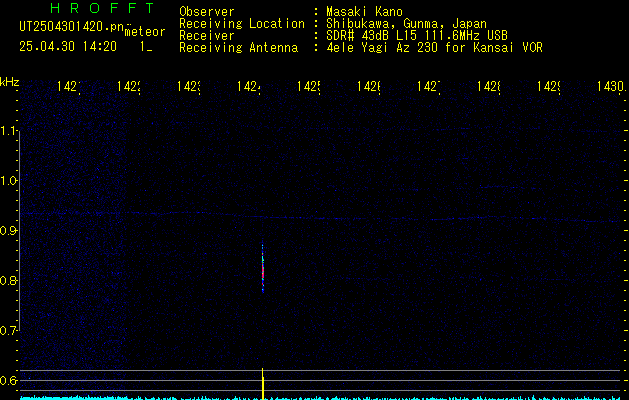This screenshot has width=629, height=400.
Task: Click the time axis label 1426
Action: 369,86
